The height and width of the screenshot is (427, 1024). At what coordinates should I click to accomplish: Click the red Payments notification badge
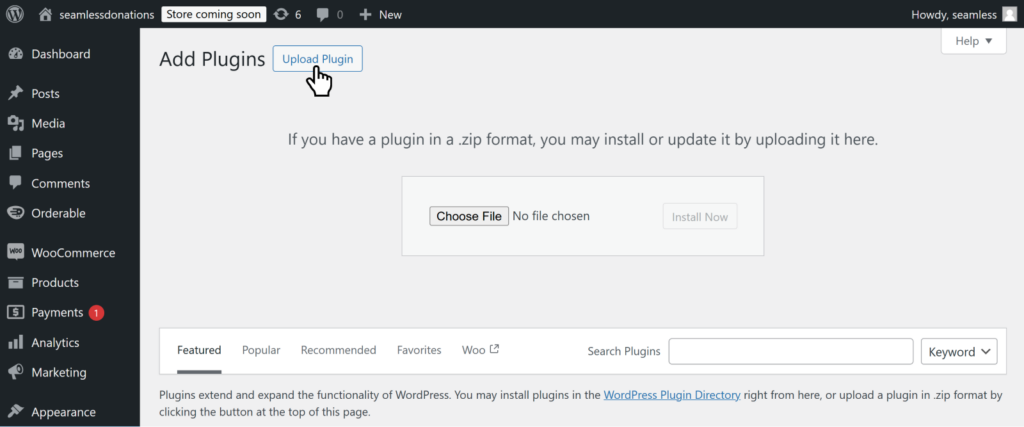pyautogui.click(x=97, y=313)
